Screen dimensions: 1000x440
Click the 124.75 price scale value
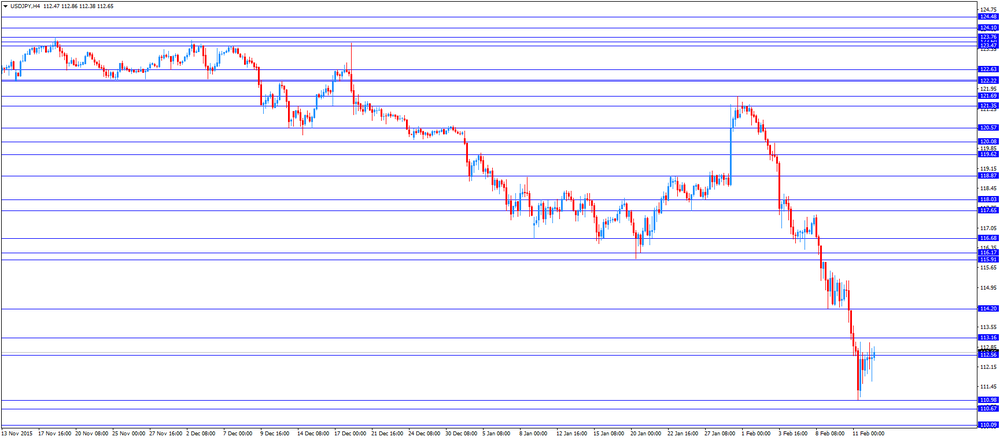[989, 10]
